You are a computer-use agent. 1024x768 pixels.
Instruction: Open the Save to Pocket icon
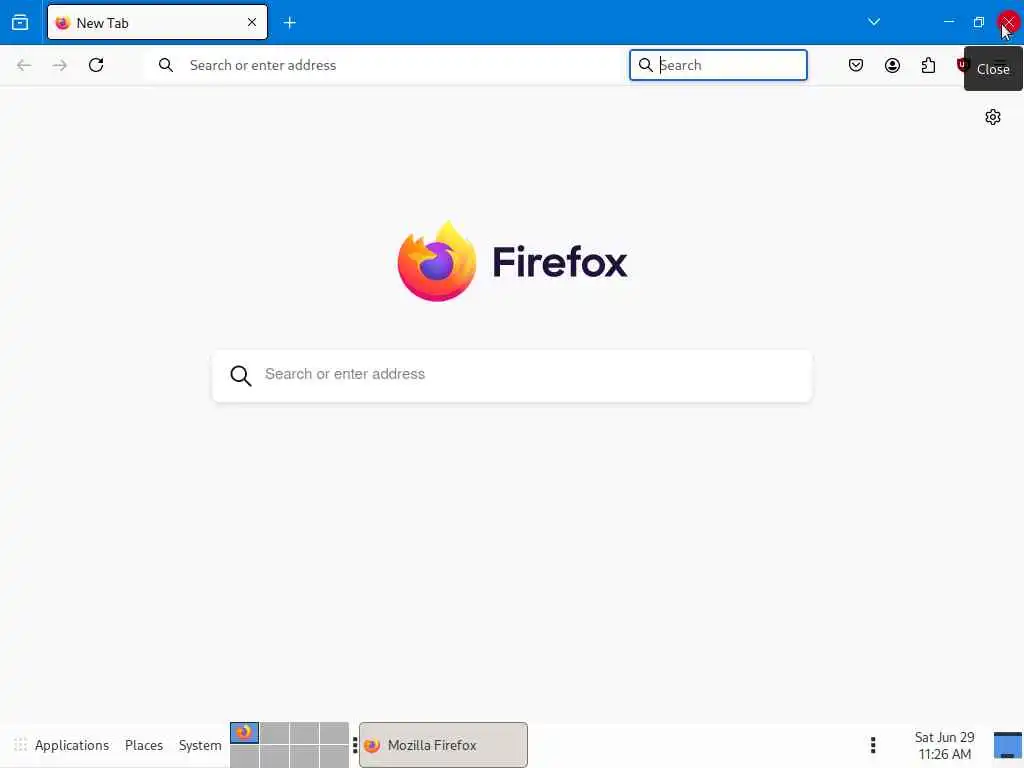[x=856, y=65]
